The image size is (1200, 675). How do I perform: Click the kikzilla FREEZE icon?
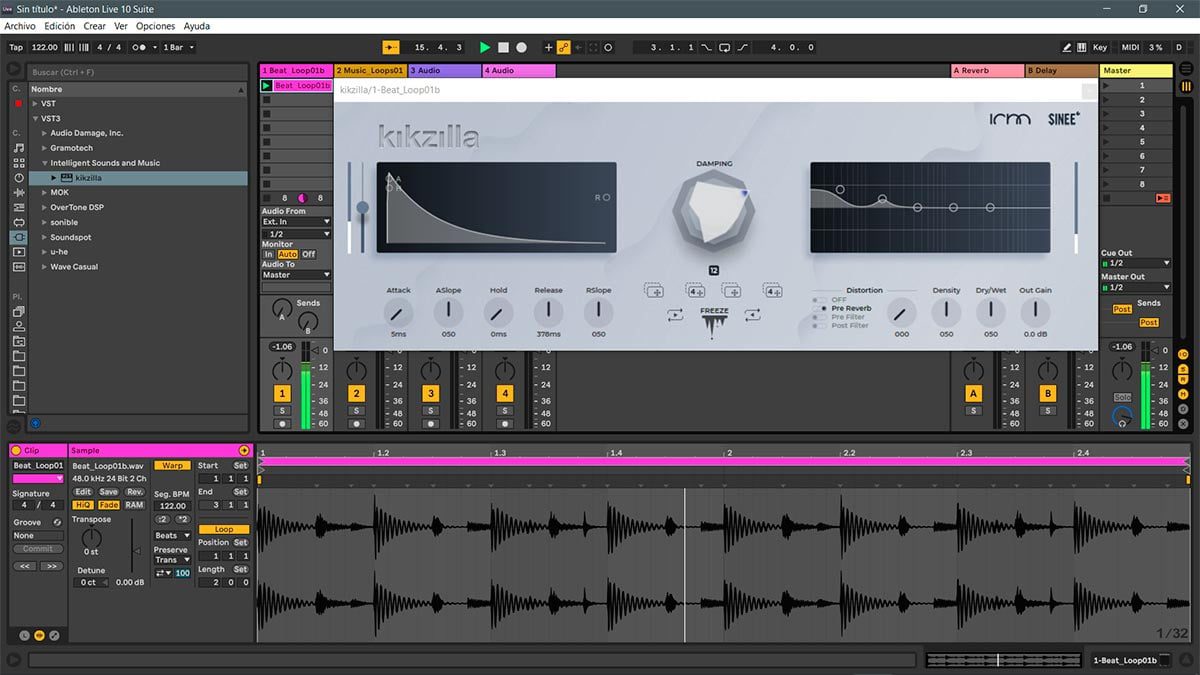click(714, 323)
